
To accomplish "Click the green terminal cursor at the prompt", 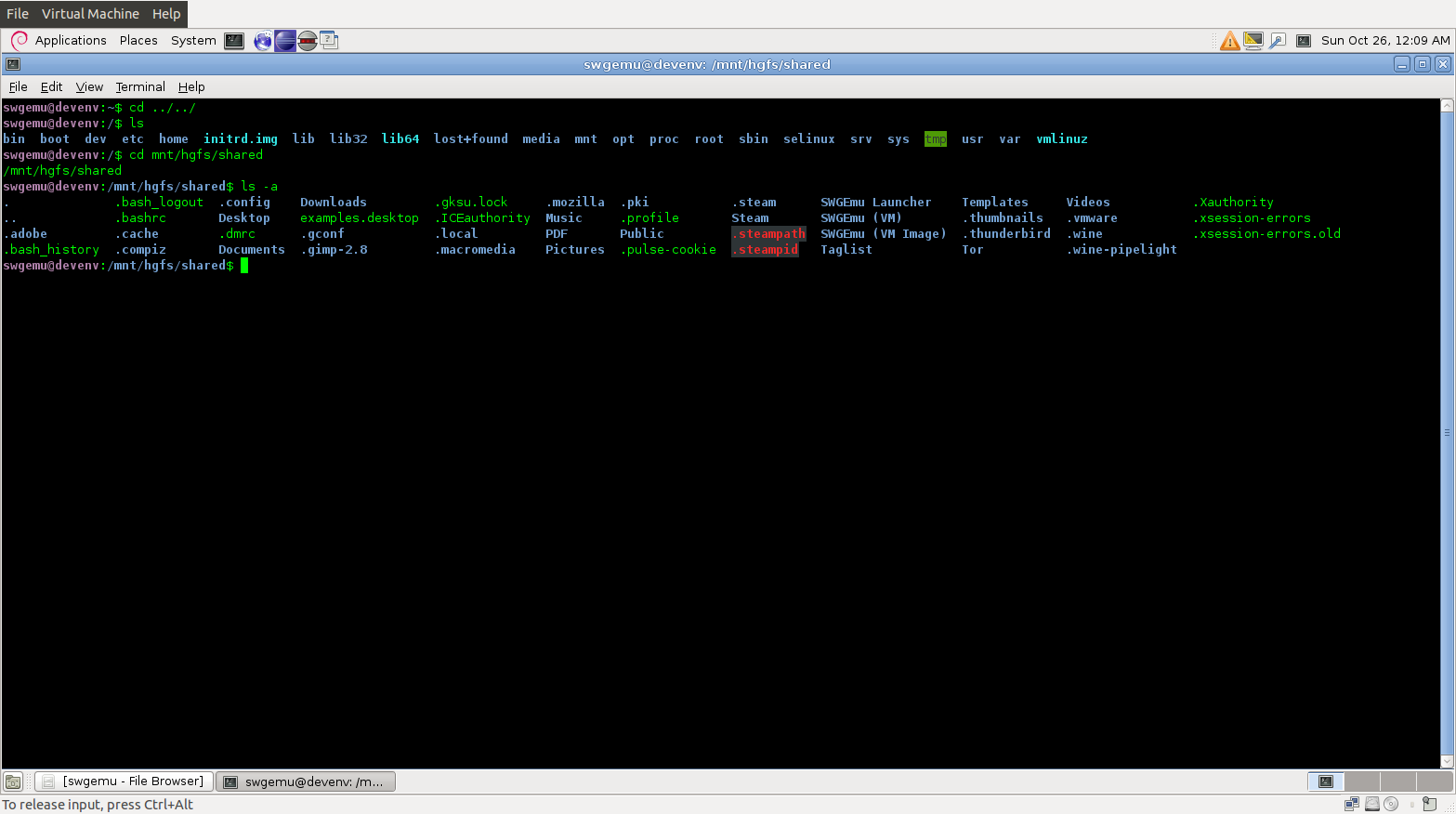I will pos(244,266).
